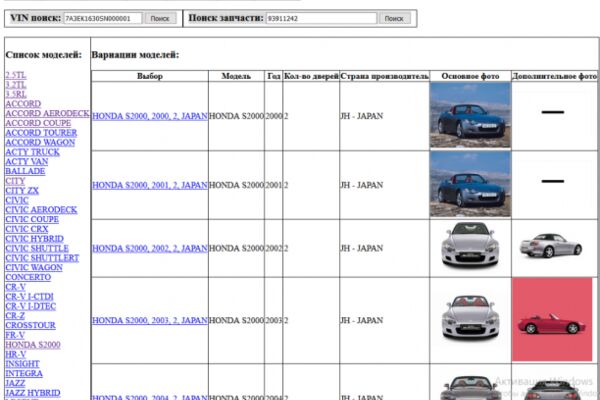Open CIVIC WAGON link

[34, 268]
